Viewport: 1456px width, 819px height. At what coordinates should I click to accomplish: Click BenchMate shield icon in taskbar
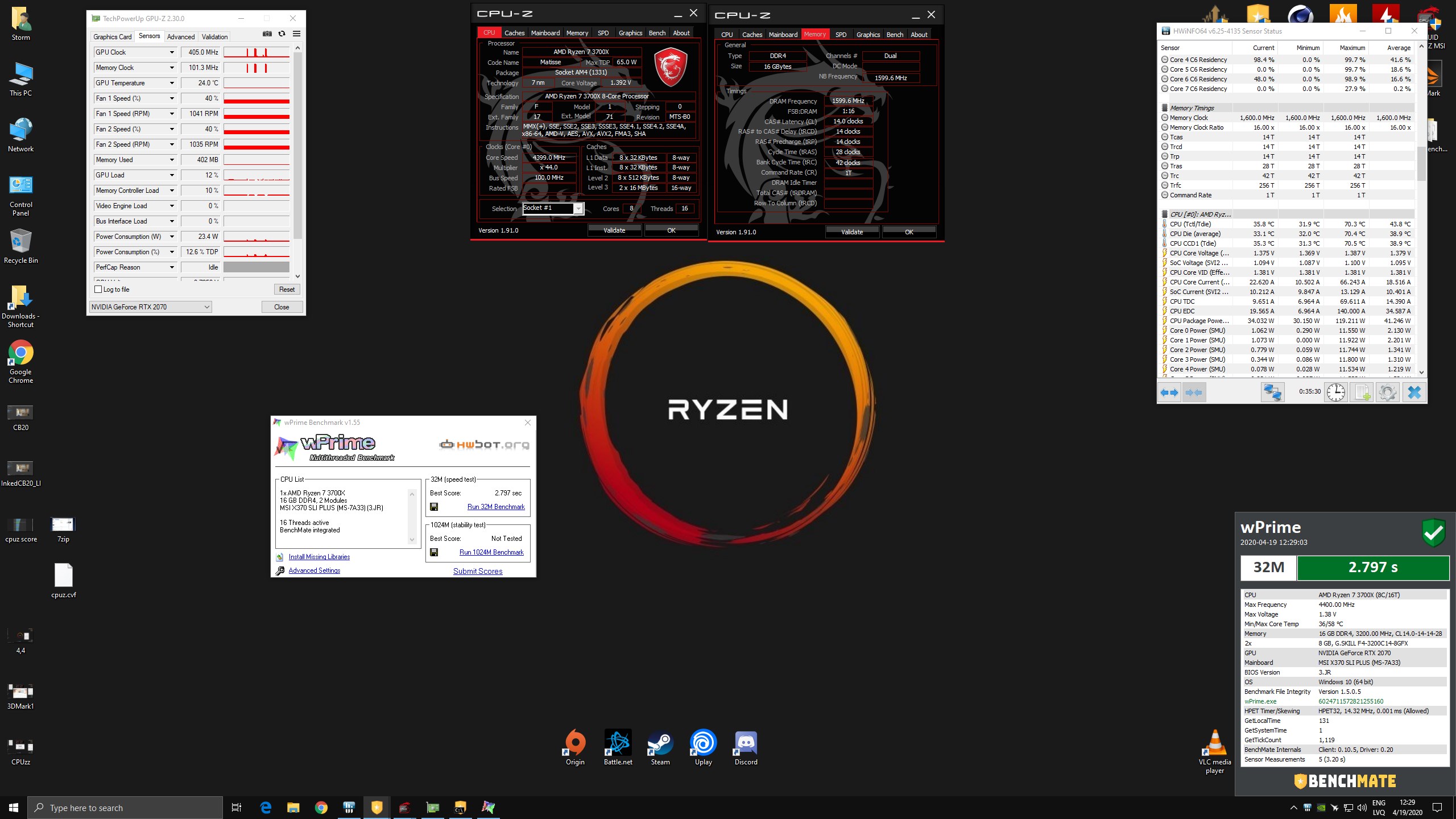click(377, 807)
